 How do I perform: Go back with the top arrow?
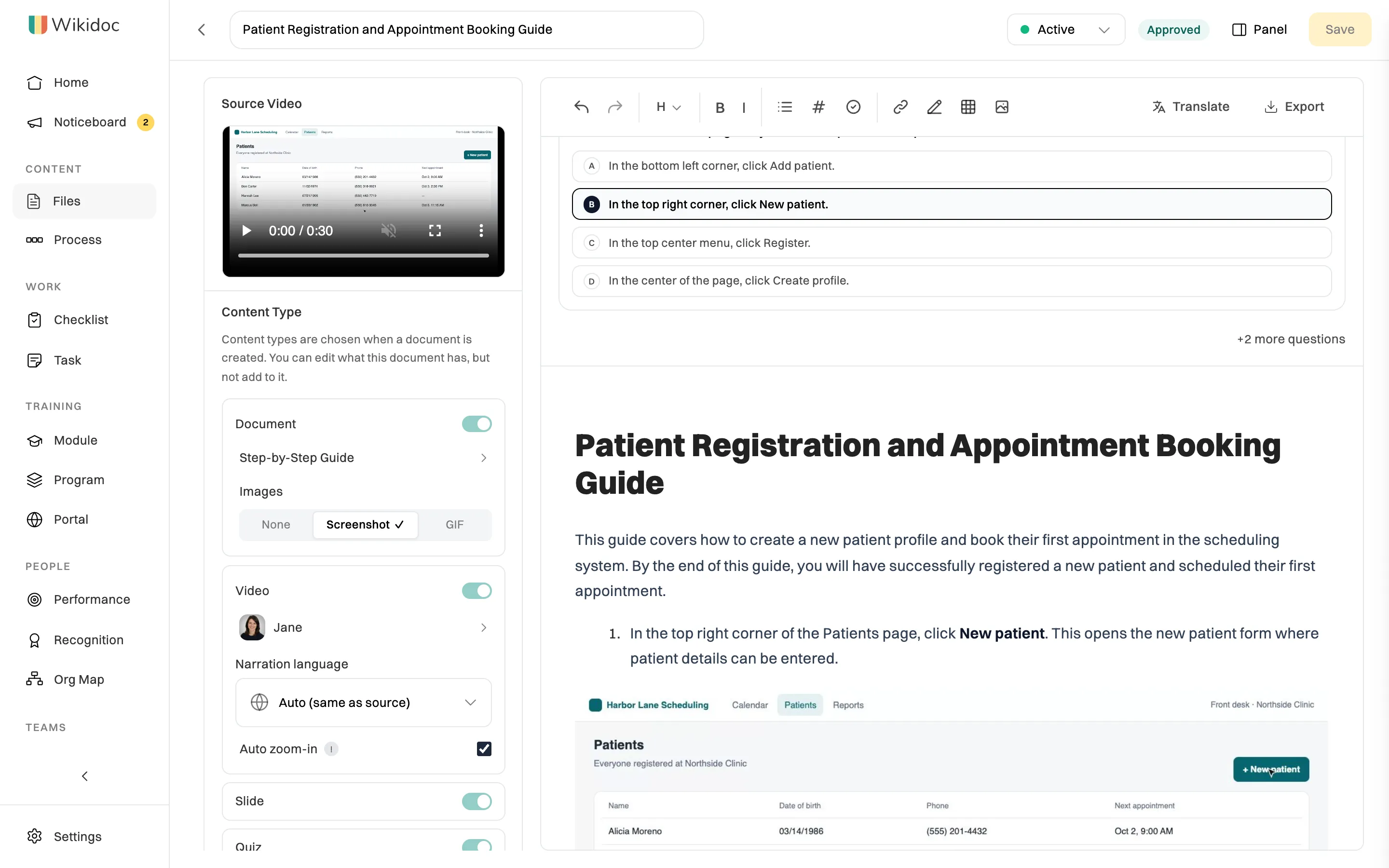202,30
